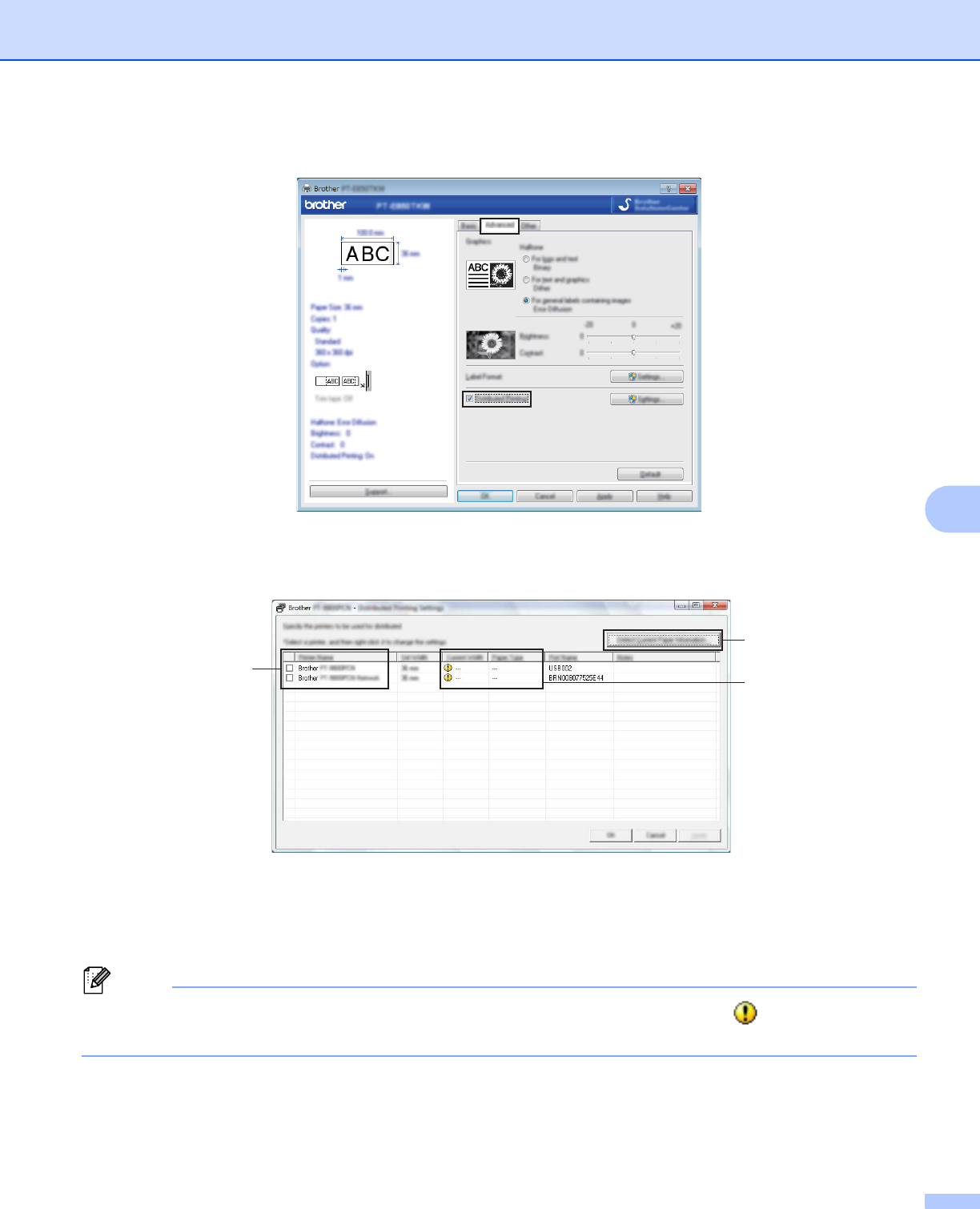The height and width of the screenshot is (1209, 980).
Task: Click the Distributed Printing Settings window title icon
Action: 281,608
